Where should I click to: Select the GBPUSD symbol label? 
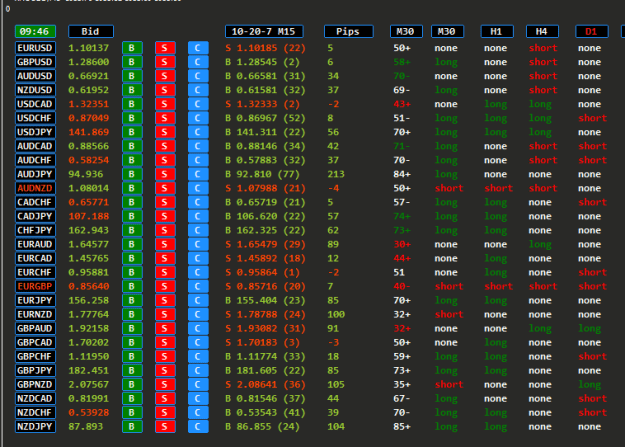pyautogui.click(x=35, y=62)
